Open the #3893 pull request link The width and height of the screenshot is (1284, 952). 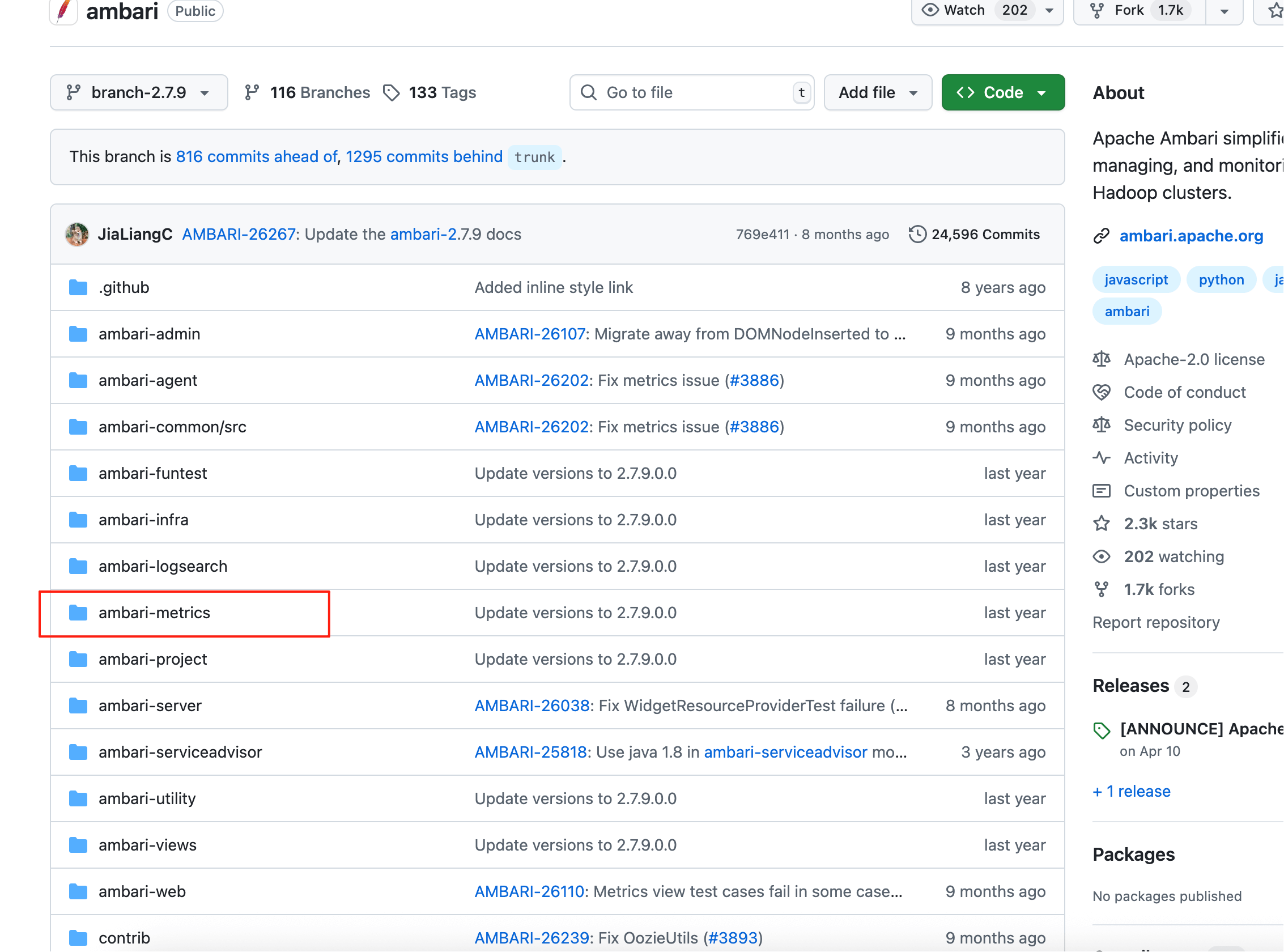pyautogui.click(x=733, y=938)
